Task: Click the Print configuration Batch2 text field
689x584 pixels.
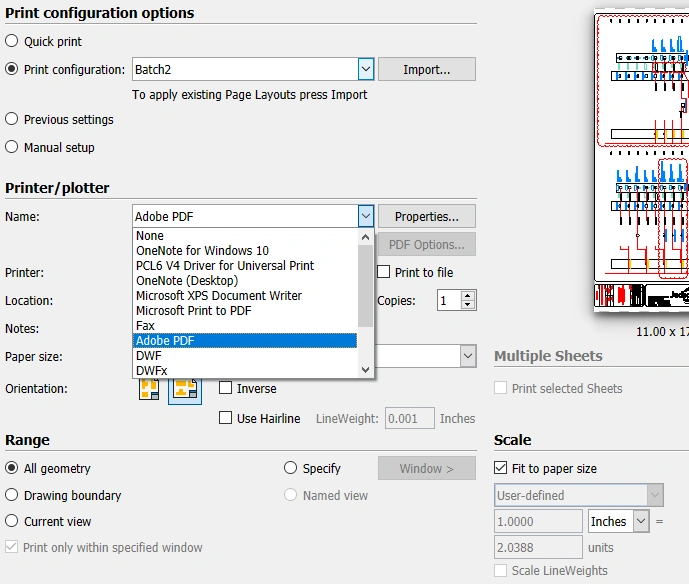Action: (245, 69)
